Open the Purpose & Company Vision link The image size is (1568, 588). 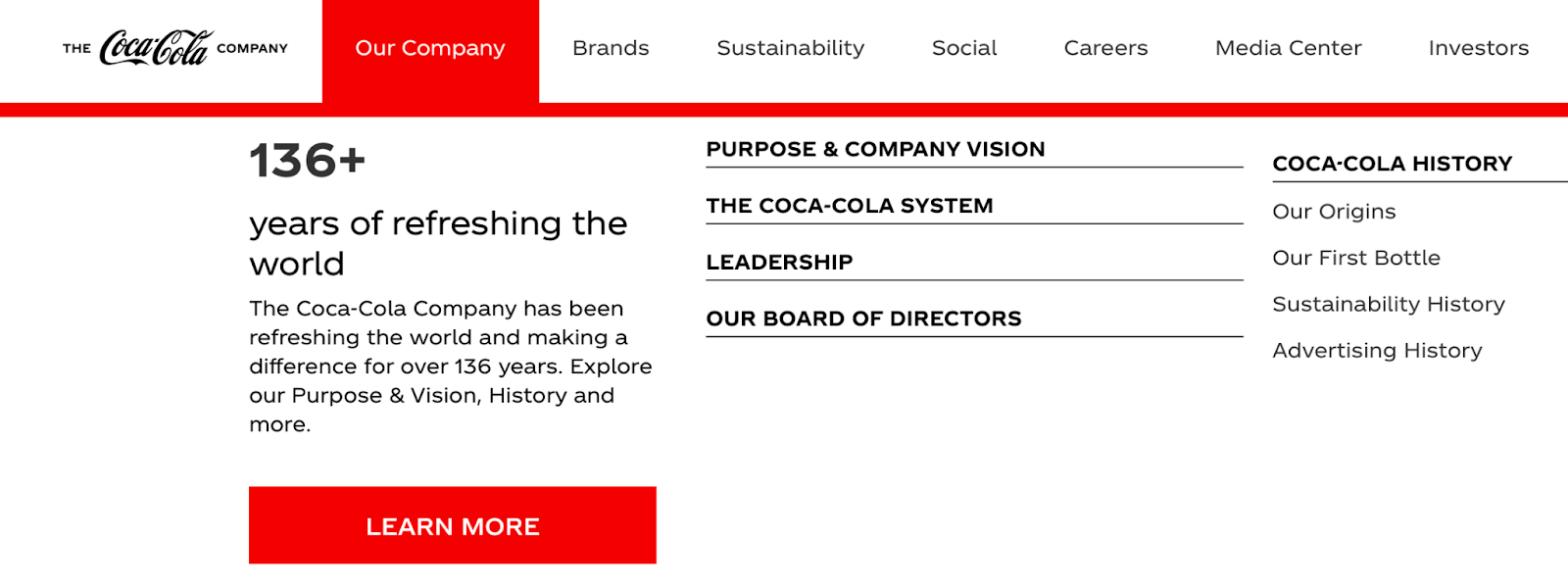[875, 150]
